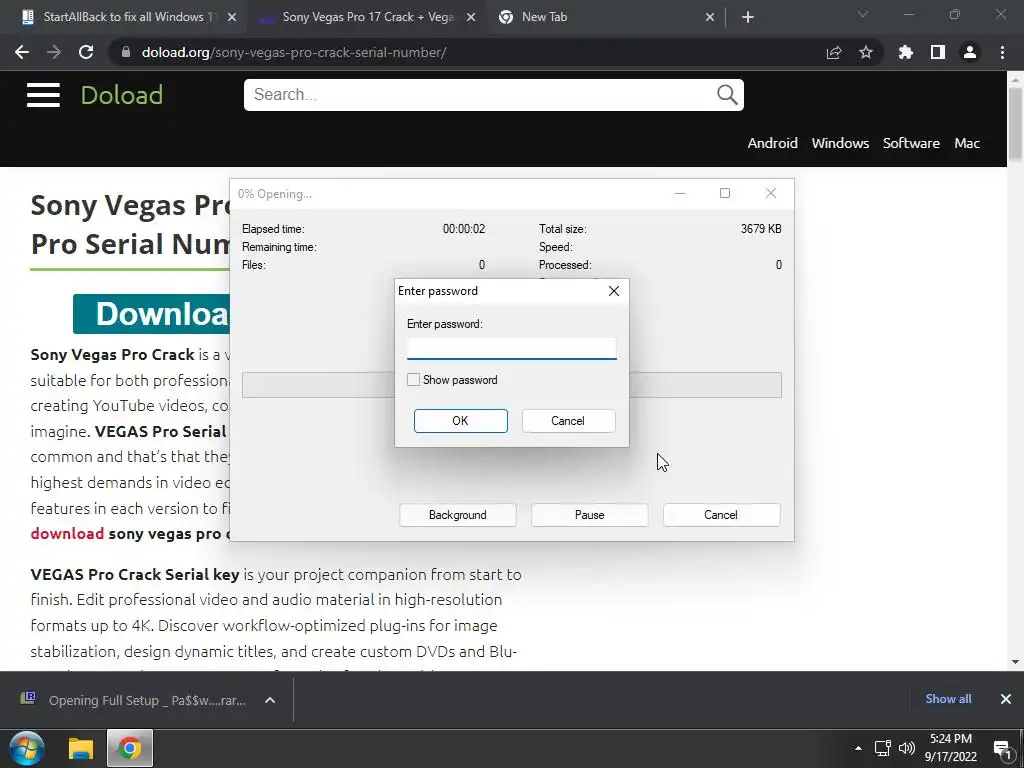Image resolution: width=1024 pixels, height=768 pixels.
Task: Dismiss the downloads bar with X
Action: [1006, 699]
